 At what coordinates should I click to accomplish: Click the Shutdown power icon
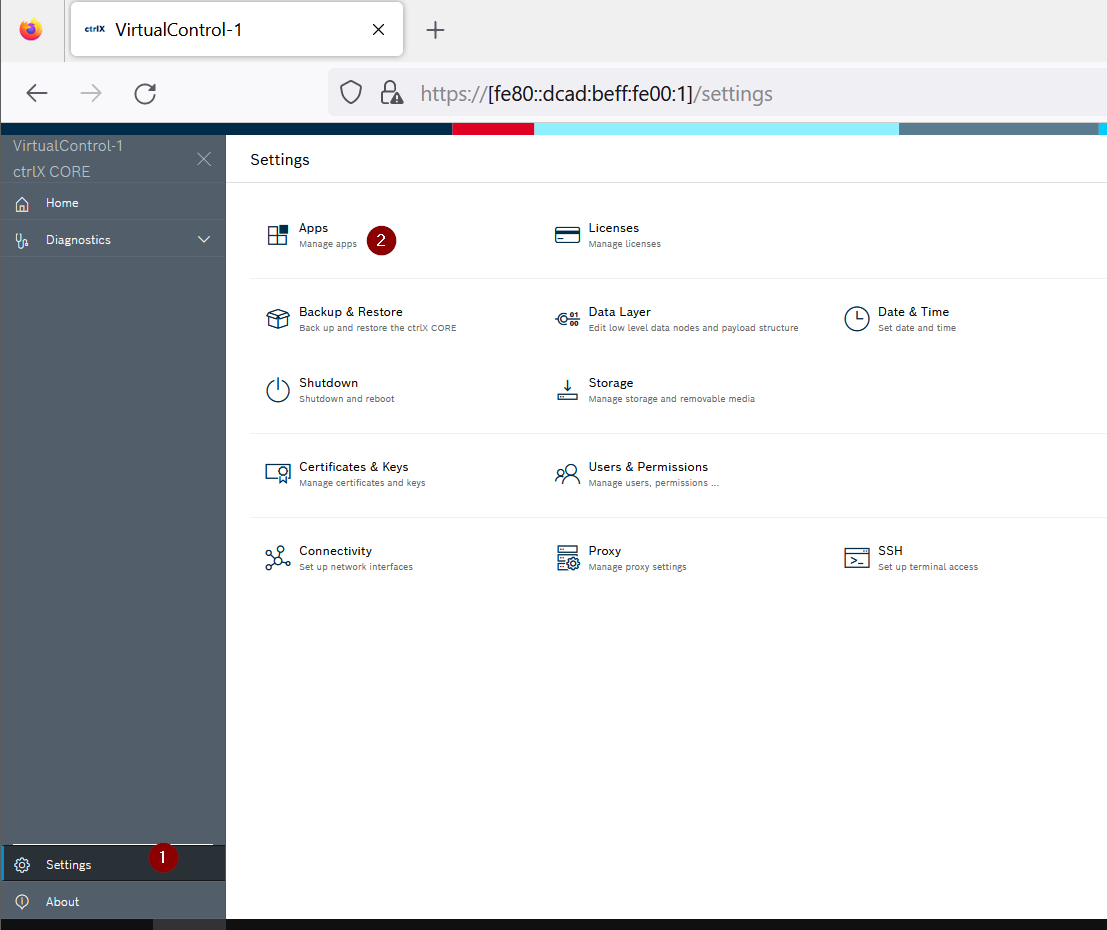277,390
